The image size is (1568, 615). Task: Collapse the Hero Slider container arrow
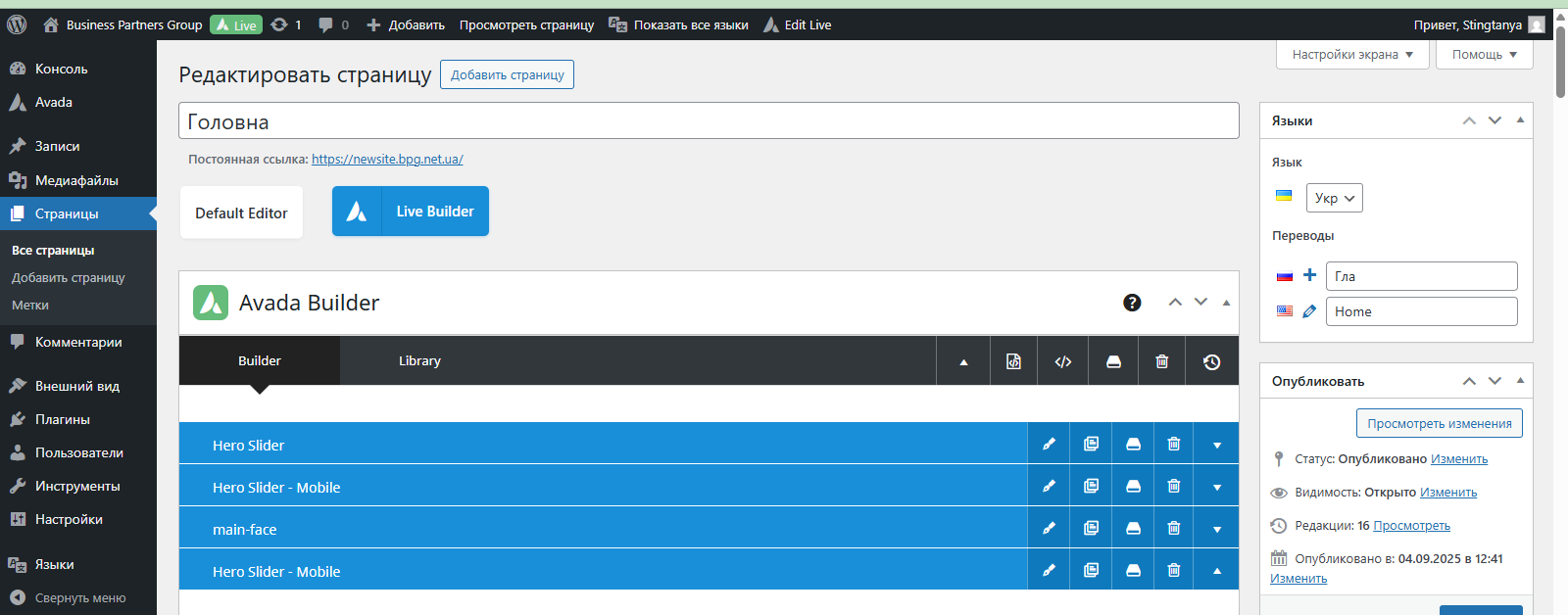coord(1217,445)
